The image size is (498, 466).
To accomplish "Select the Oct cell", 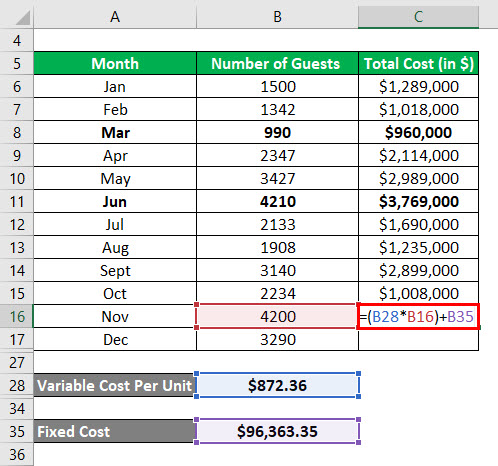I will 115,293.
